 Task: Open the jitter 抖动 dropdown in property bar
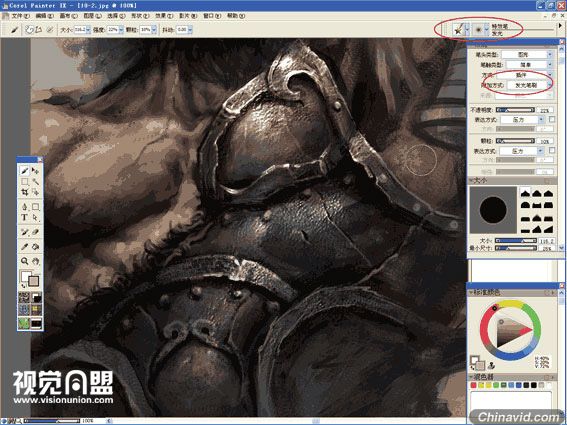tap(190, 30)
